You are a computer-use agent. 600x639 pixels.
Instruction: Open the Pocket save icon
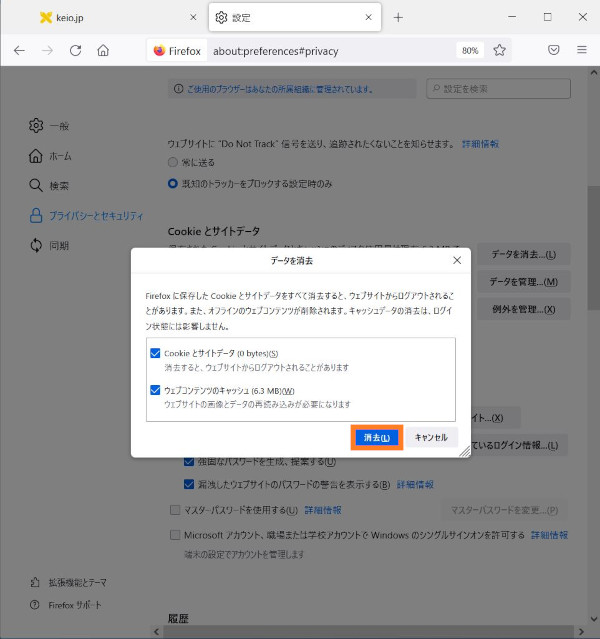point(554,50)
